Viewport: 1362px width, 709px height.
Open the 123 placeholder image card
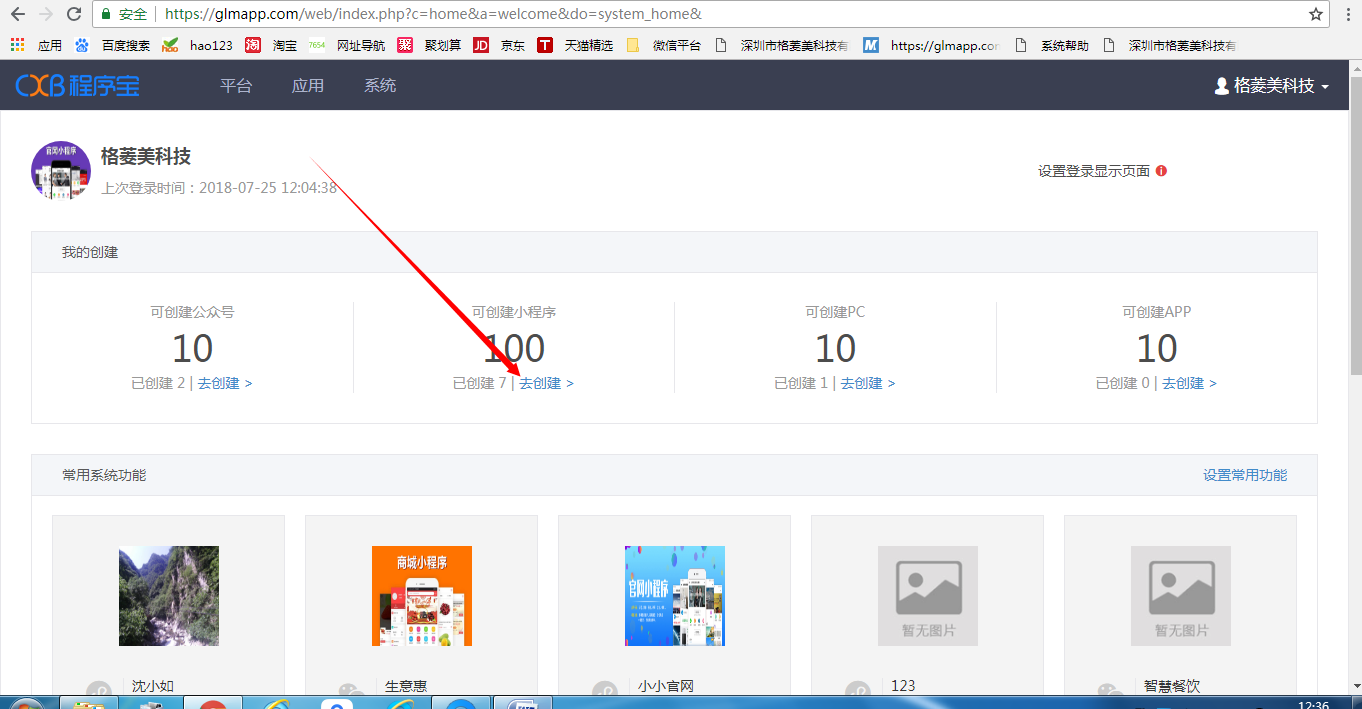[x=928, y=596]
